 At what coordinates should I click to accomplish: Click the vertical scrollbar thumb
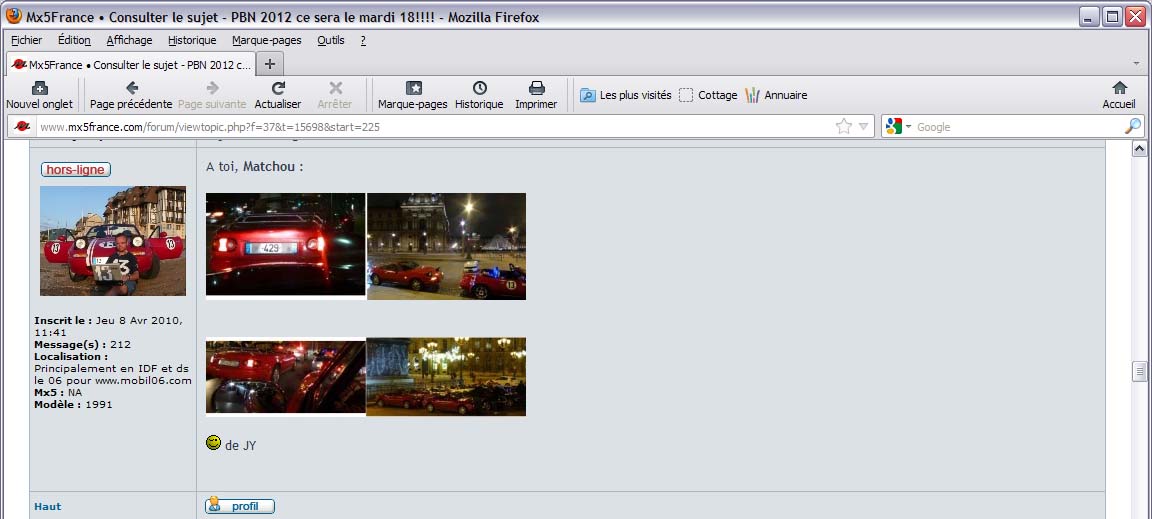1140,371
